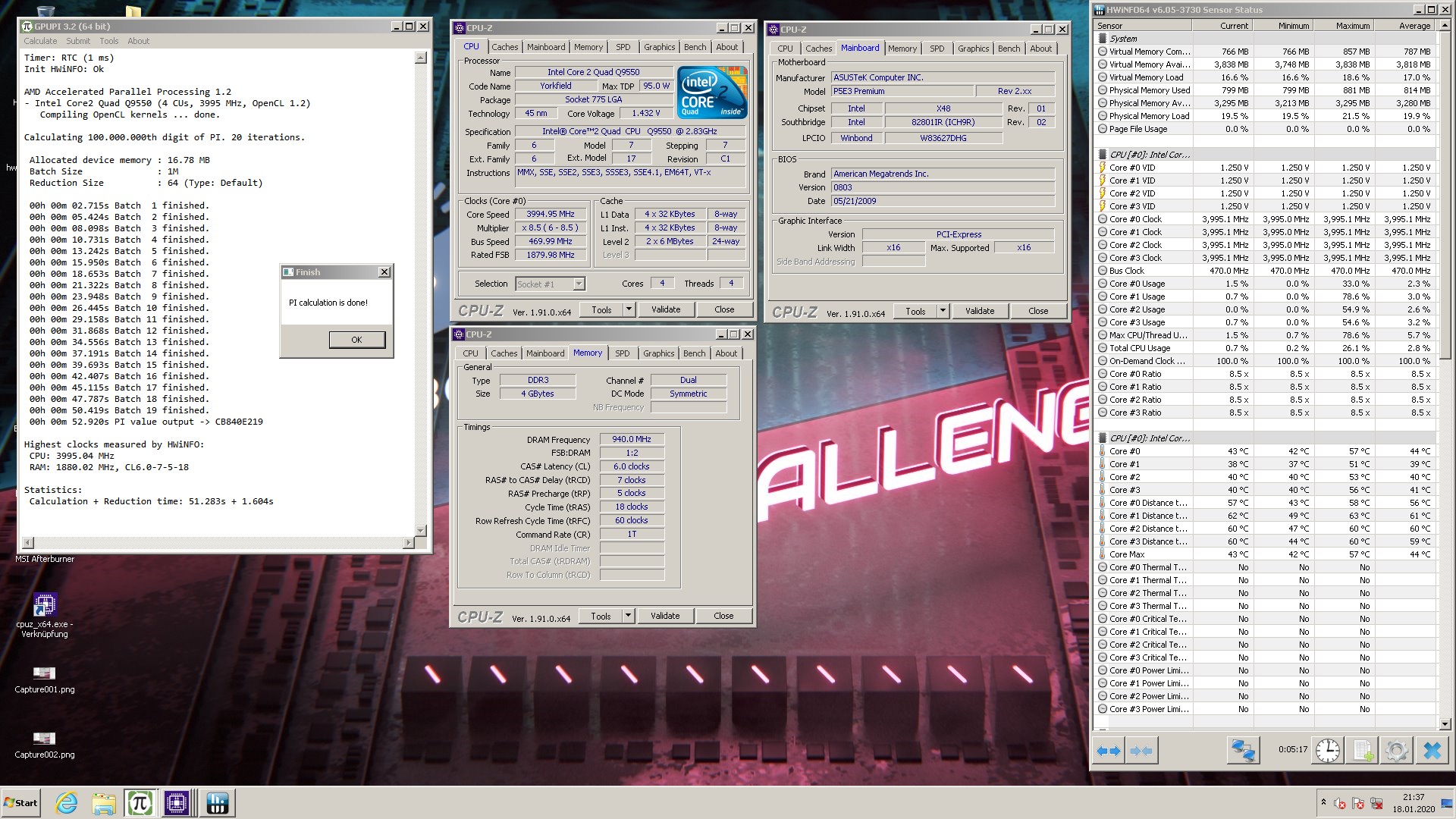Show hidden tray icons arrow
This screenshot has width=1456, height=819.
(1323, 802)
